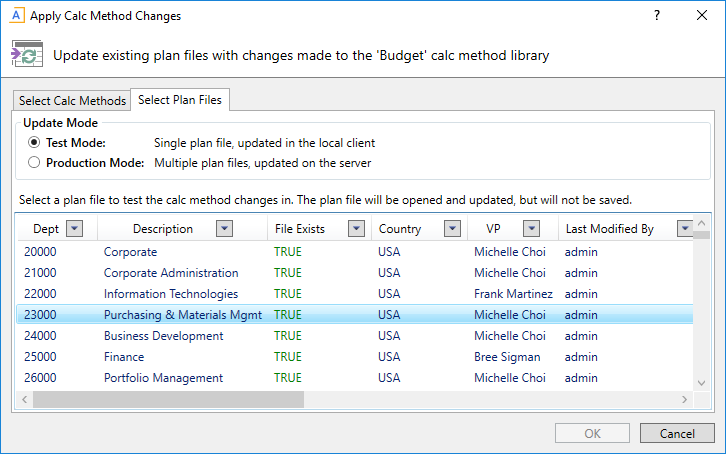
Task: Open the VP column filter dropdown
Action: (531, 229)
